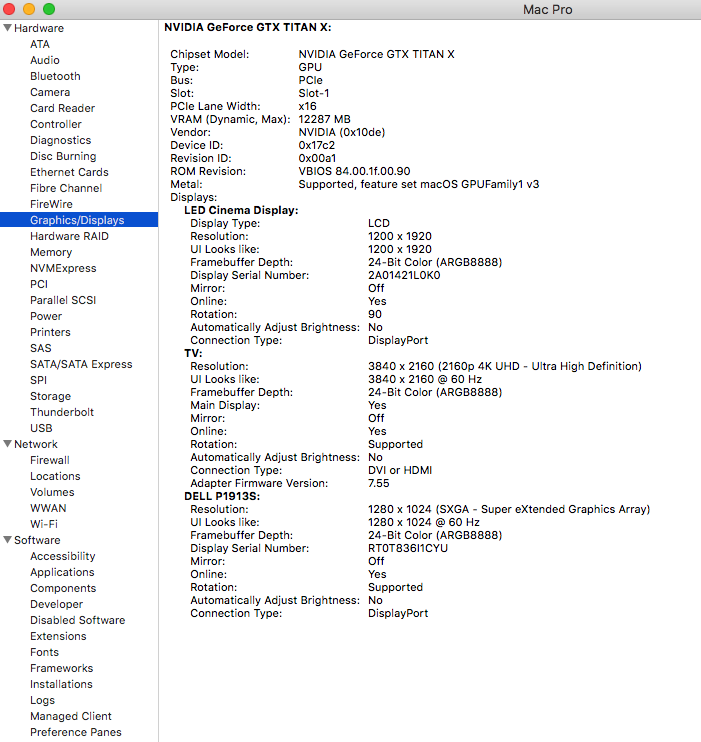701x742 pixels.
Task: Select Fonts in the sidebar
Action: 44,652
